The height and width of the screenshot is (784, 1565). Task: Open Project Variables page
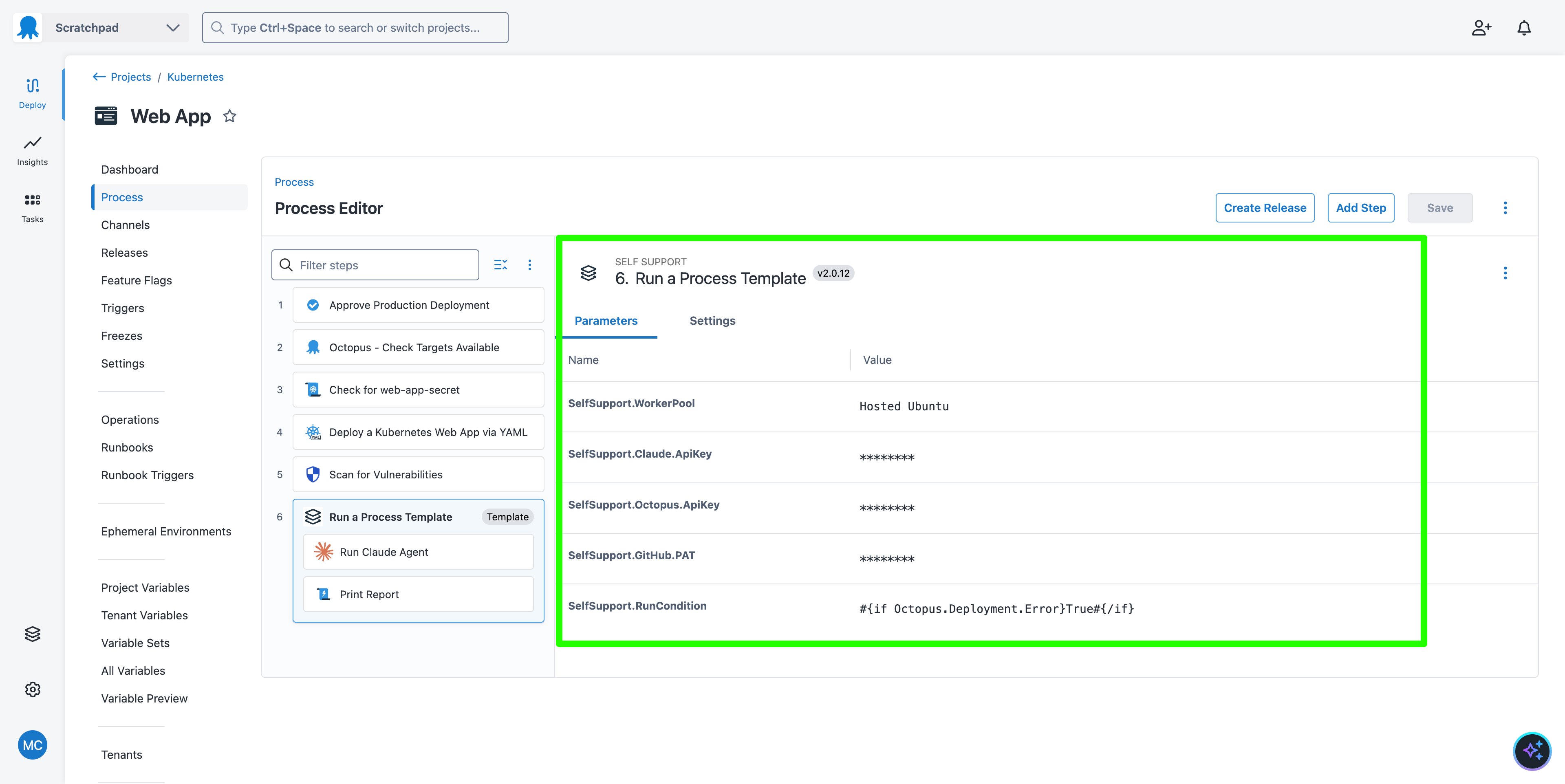click(145, 587)
